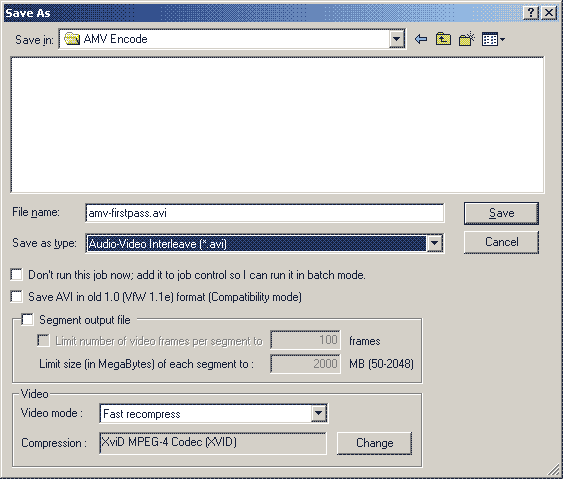Click the 'frames' unit label
This screenshot has height=479, width=563.
tap(364, 341)
